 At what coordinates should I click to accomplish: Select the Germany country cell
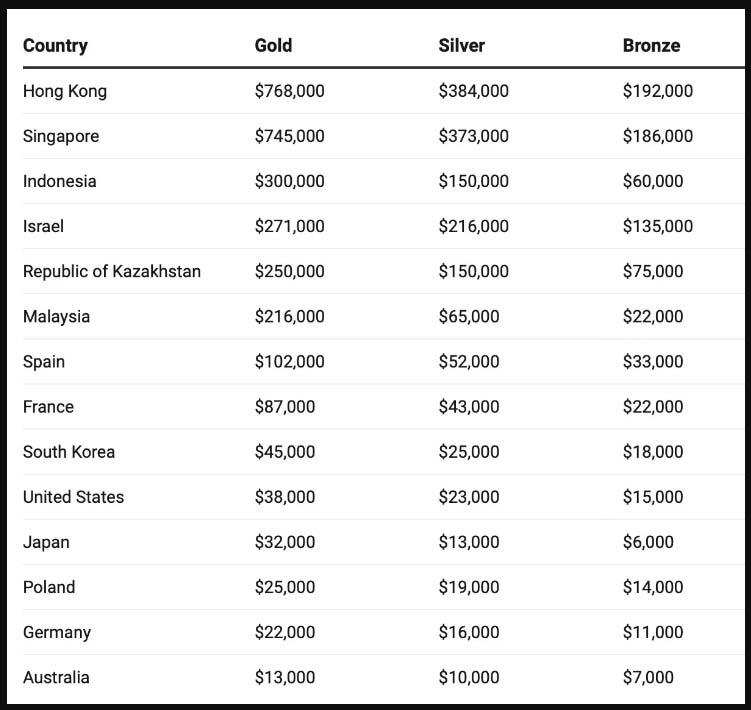[57, 632]
